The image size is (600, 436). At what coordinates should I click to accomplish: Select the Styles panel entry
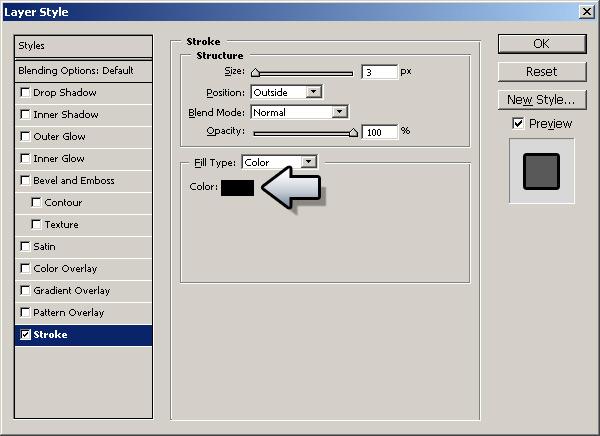point(83,46)
